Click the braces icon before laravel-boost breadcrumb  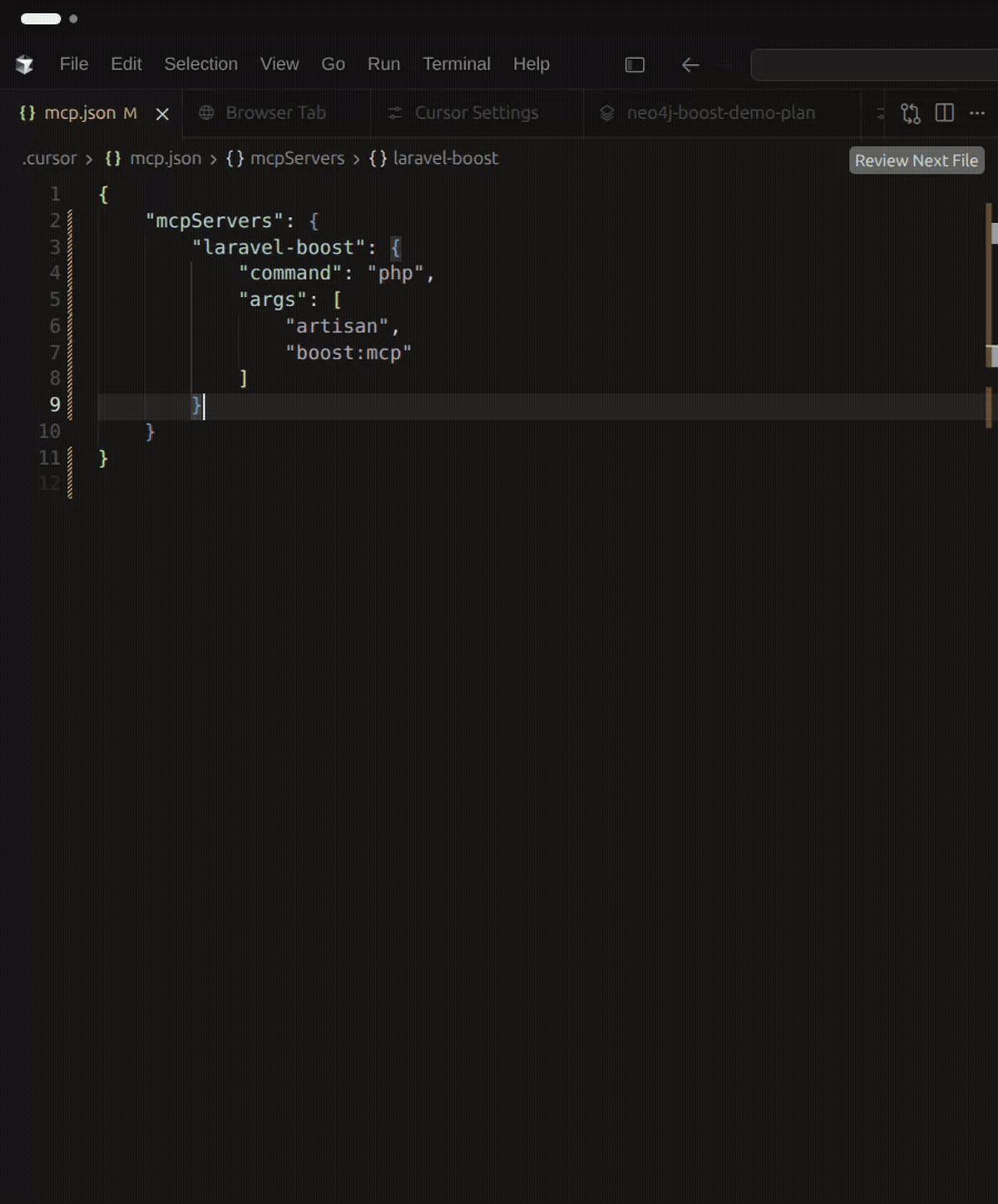378,158
